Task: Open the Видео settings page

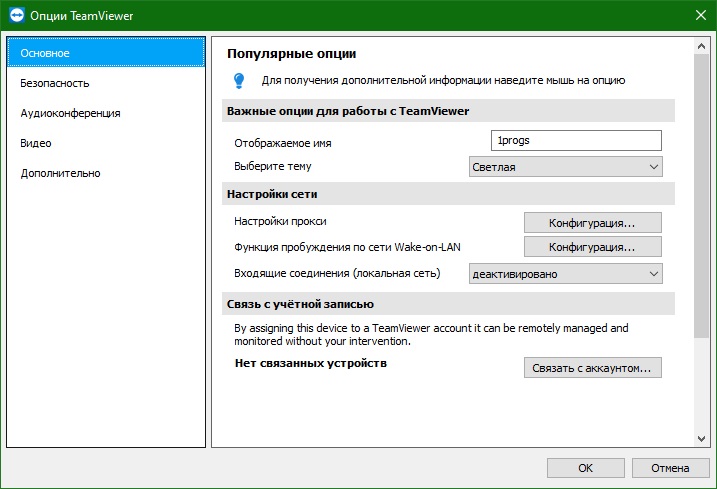Action: coord(106,143)
